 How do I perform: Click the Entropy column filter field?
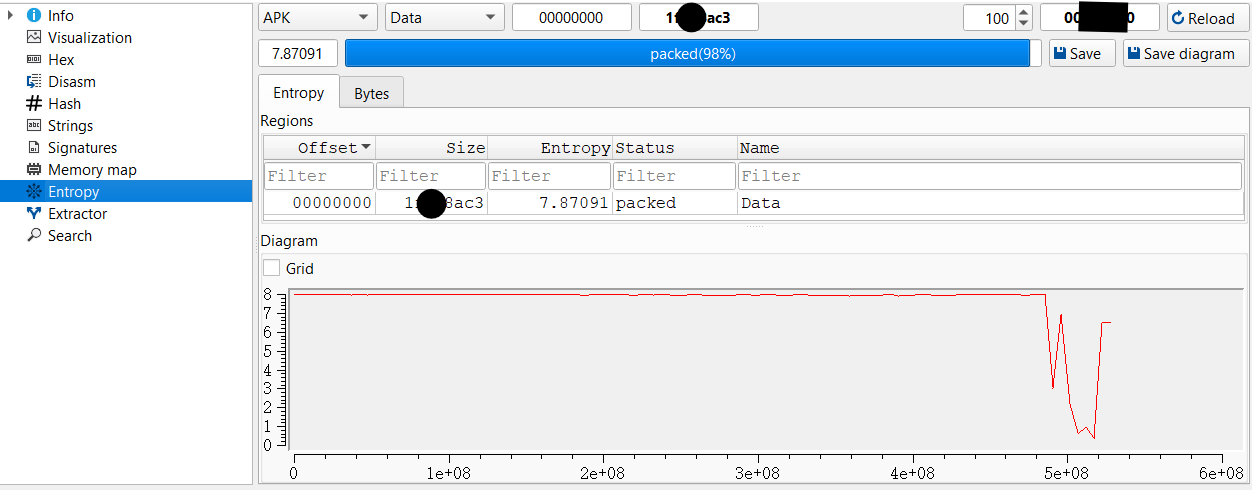549,176
